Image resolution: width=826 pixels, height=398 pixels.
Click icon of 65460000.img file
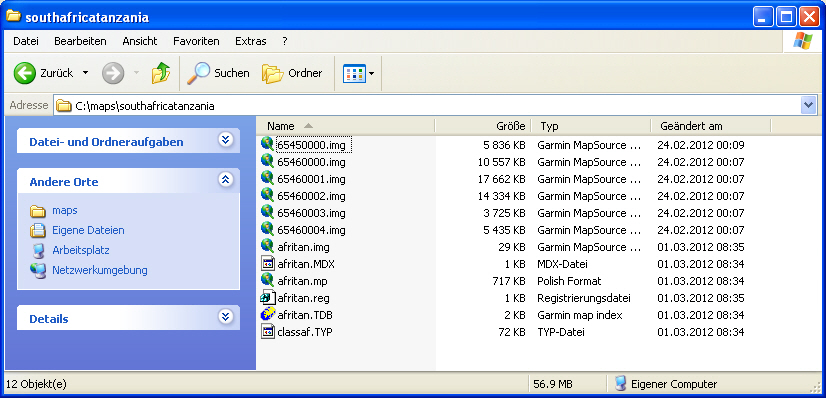(x=268, y=161)
